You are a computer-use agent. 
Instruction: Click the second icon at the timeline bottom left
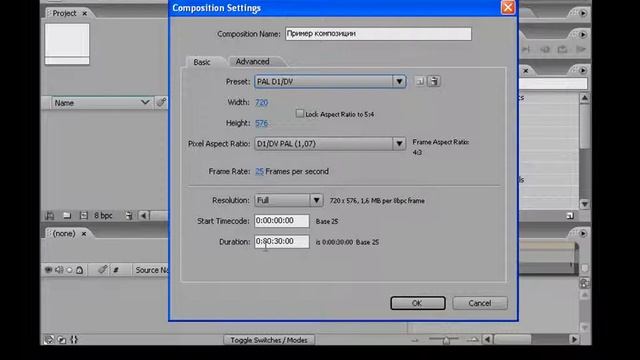62,340
